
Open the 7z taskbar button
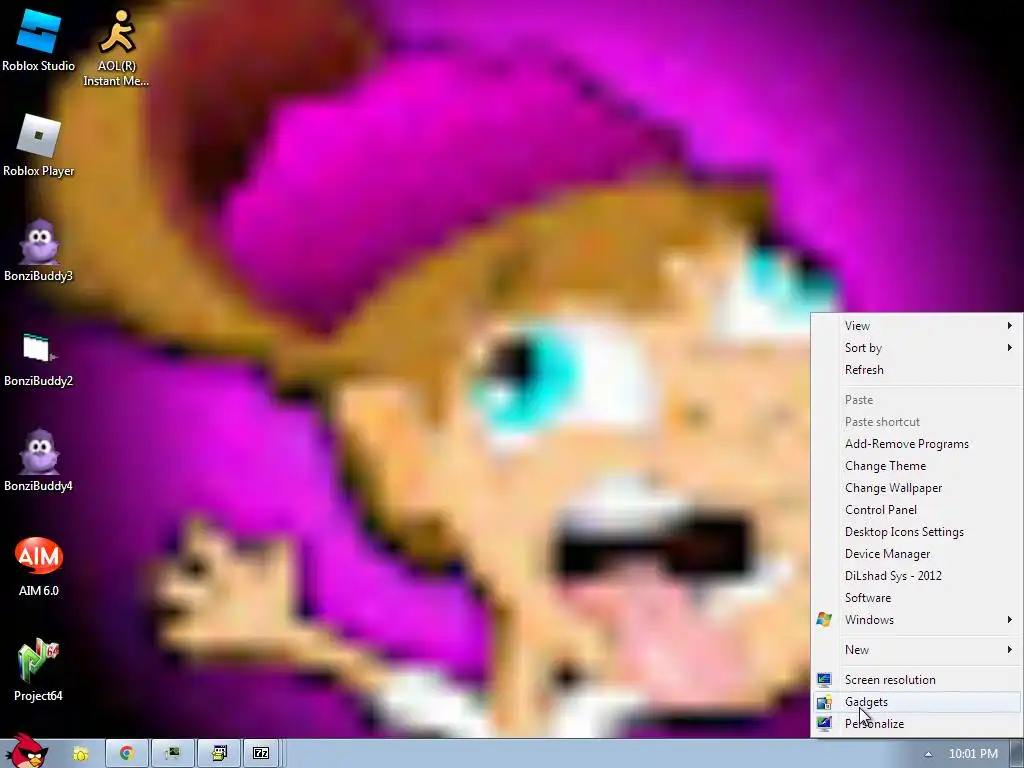[x=261, y=754]
